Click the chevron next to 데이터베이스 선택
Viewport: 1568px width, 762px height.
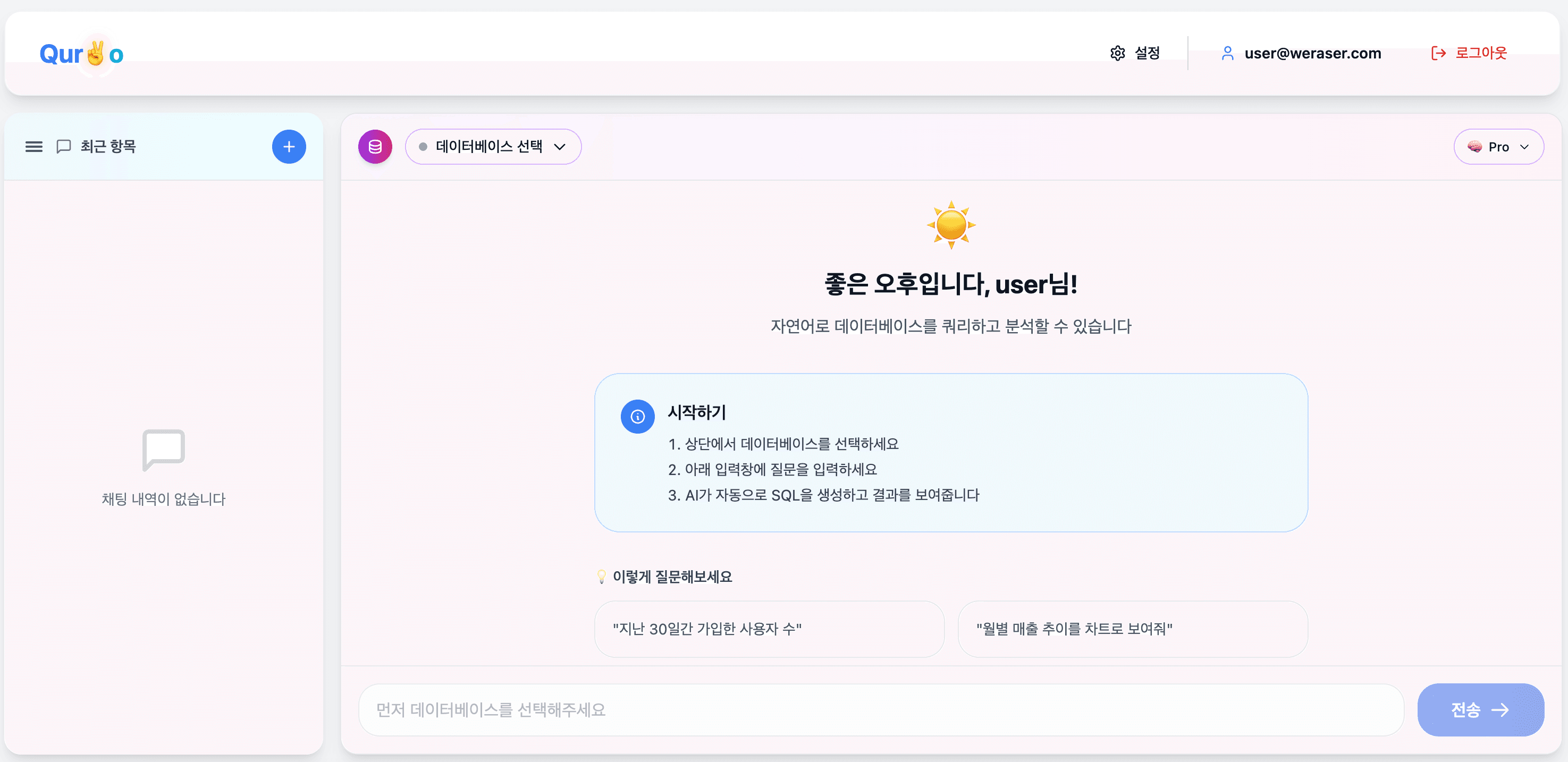[x=560, y=147]
